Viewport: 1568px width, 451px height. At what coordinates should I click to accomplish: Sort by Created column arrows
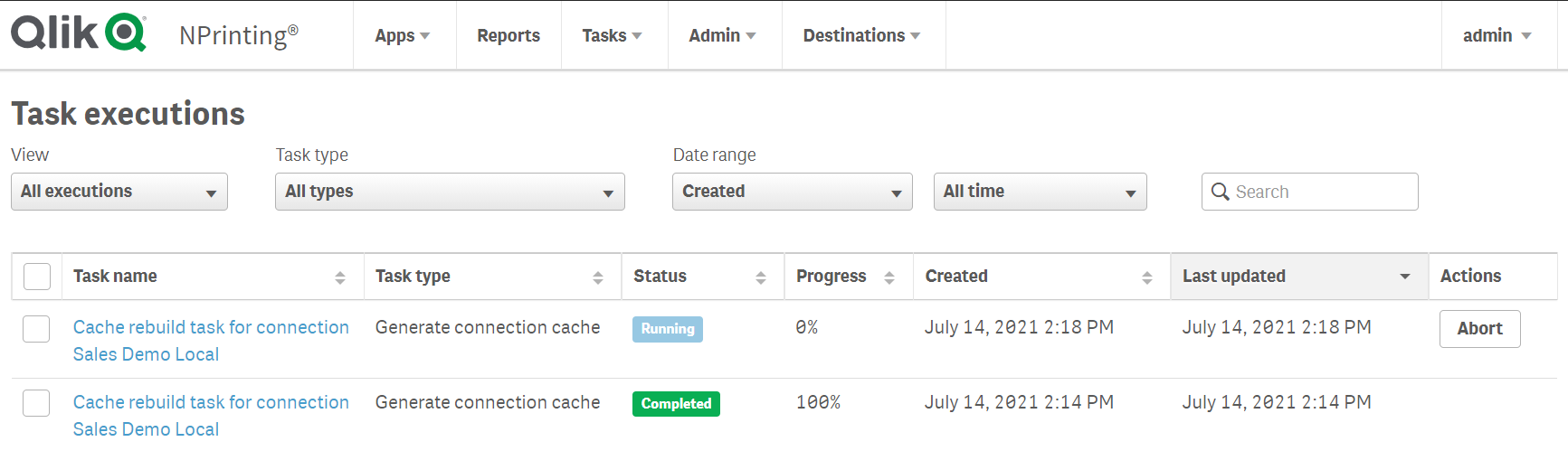1147,277
